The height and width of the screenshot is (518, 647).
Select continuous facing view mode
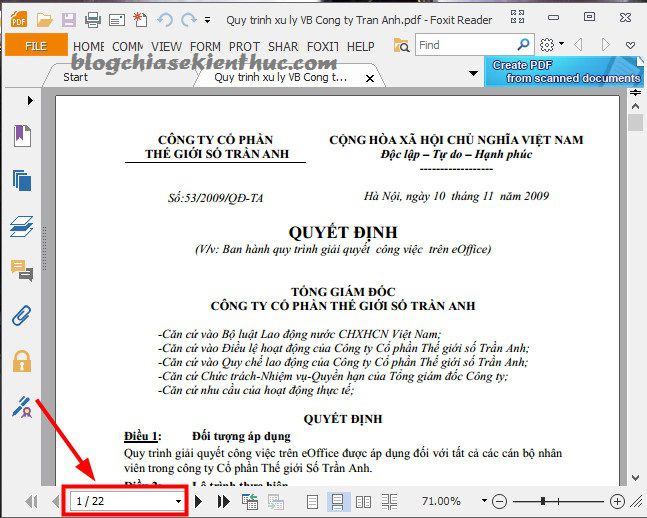coord(389,501)
